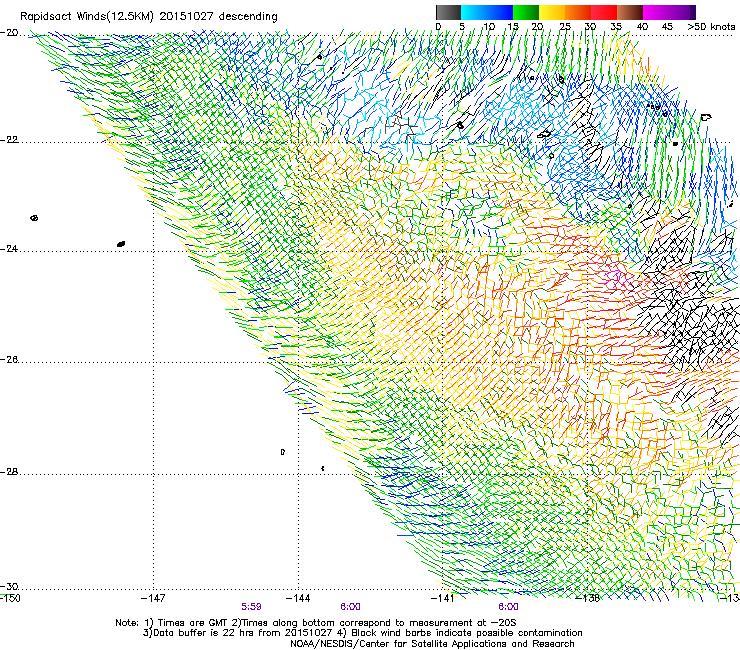
Task: Click the '25' knots label under the color bar
Action: pyautogui.click(x=564, y=27)
